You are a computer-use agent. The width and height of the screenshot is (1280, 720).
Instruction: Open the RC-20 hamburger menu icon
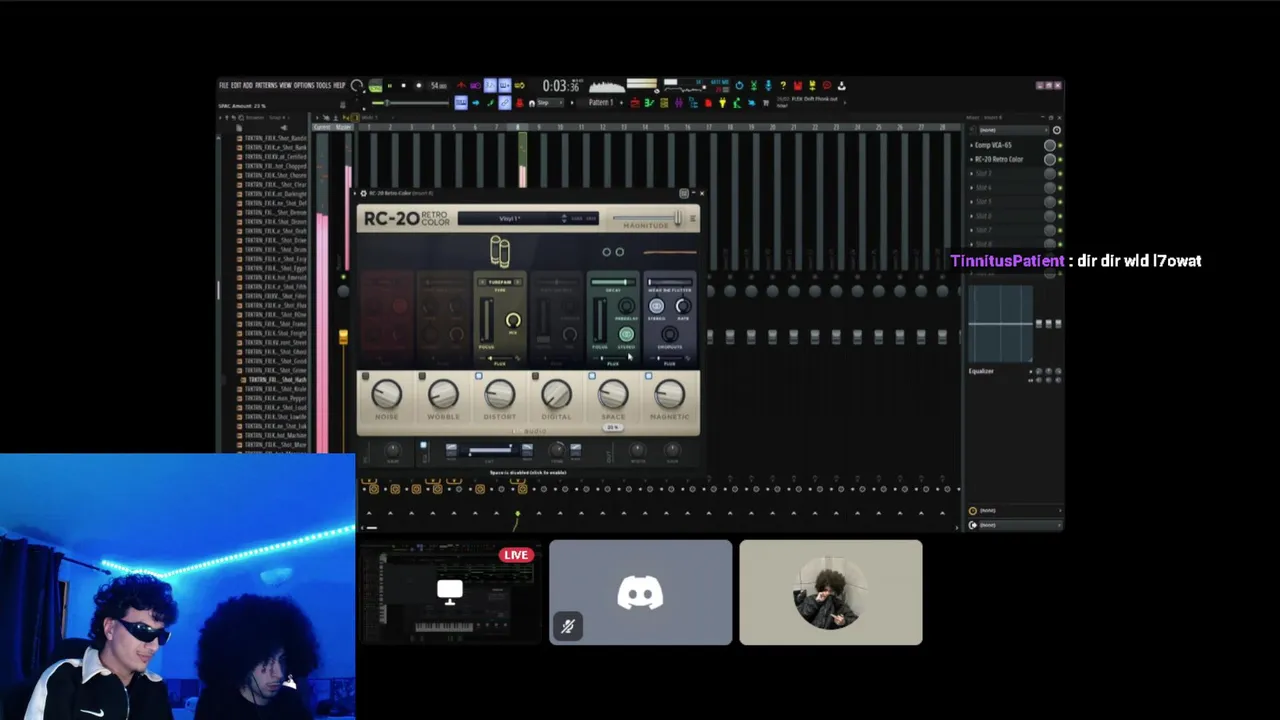tap(693, 219)
